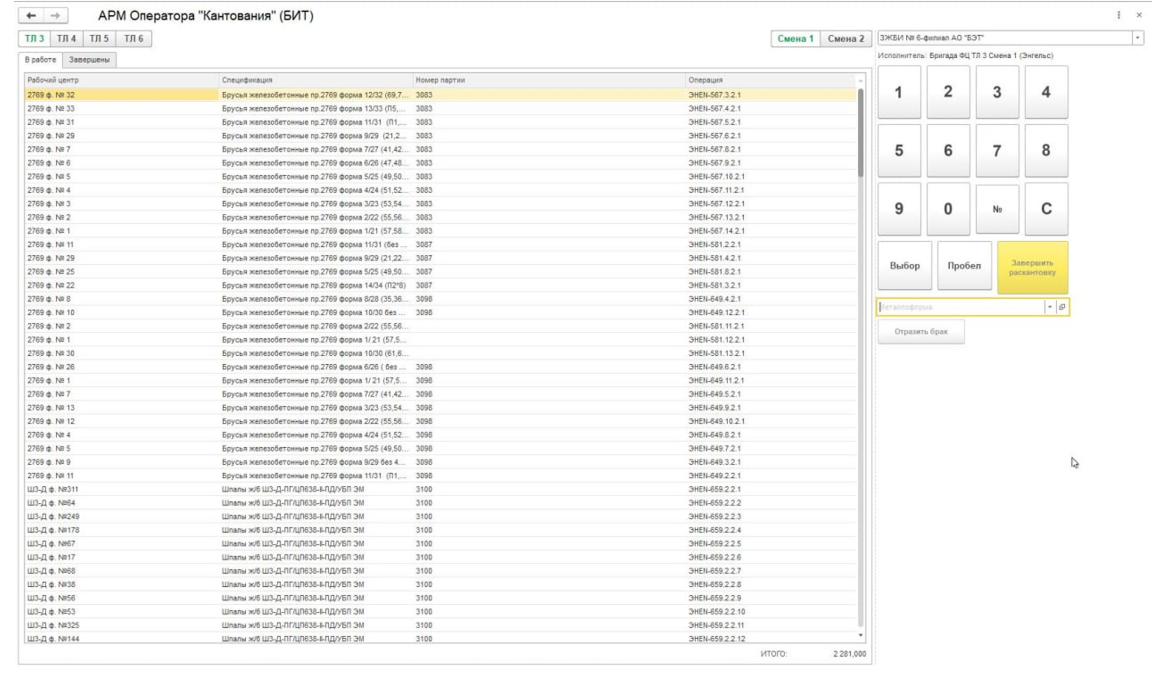Select row 2769 ф. № 12
This screenshot has width=1161, height=694.
click(441, 421)
